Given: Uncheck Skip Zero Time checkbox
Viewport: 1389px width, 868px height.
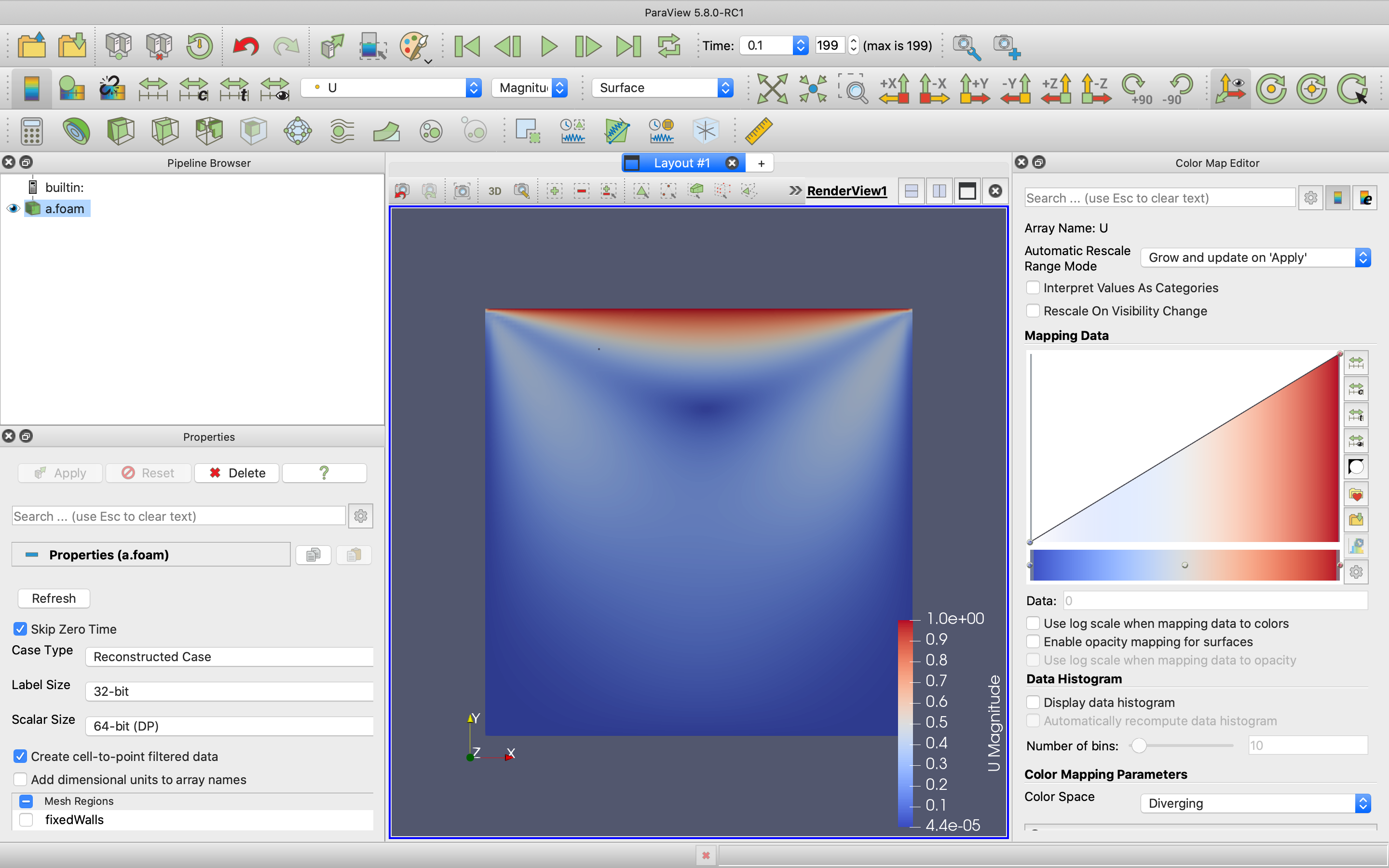Looking at the screenshot, I should (20, 629).
